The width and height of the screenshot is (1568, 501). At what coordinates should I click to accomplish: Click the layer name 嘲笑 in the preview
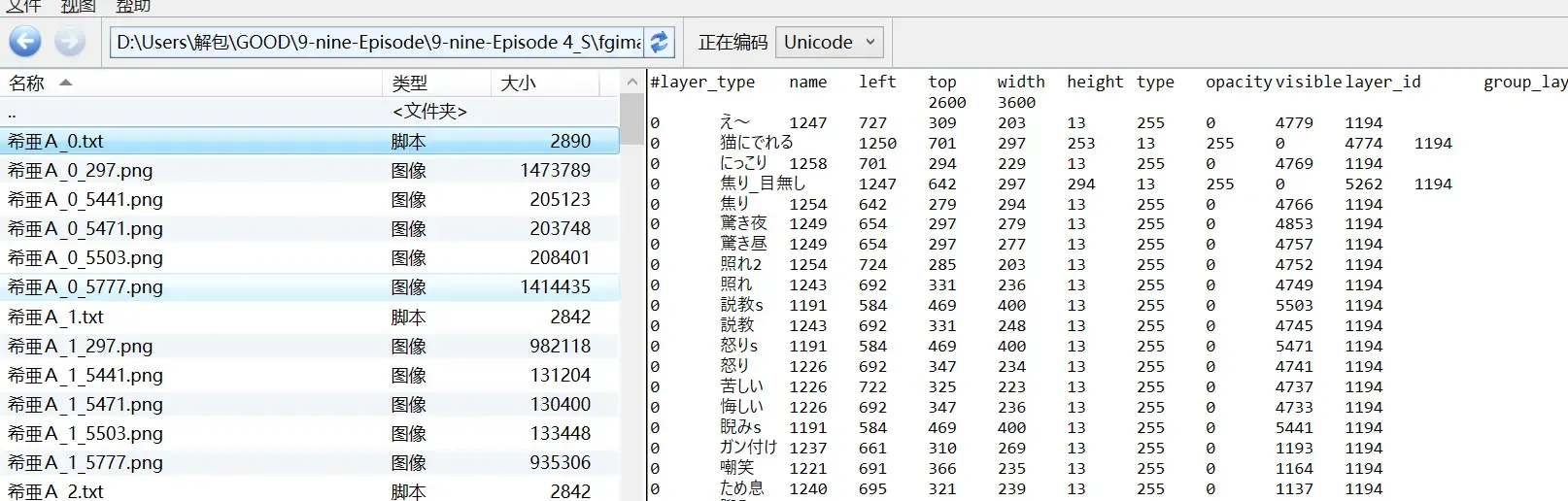tap(736, 469)
